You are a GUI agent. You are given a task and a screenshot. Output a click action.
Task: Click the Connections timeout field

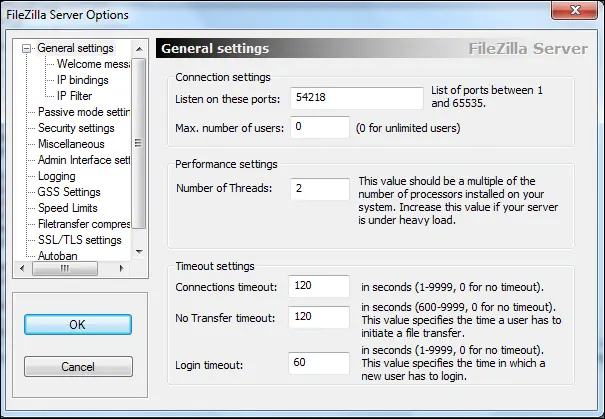pos(319,286)
